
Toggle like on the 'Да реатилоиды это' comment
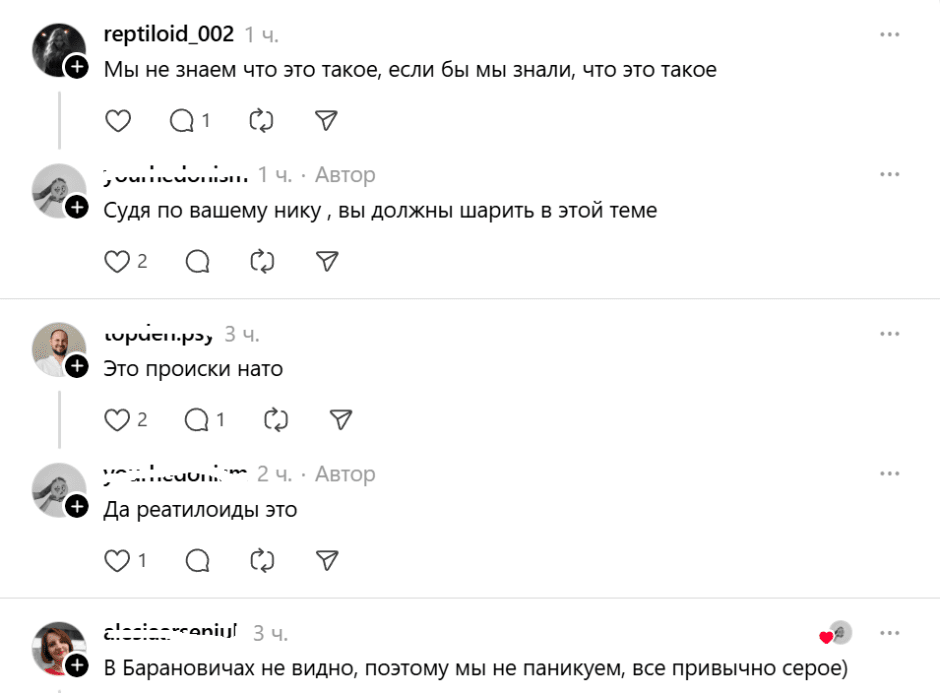click(x=117, y=560)
